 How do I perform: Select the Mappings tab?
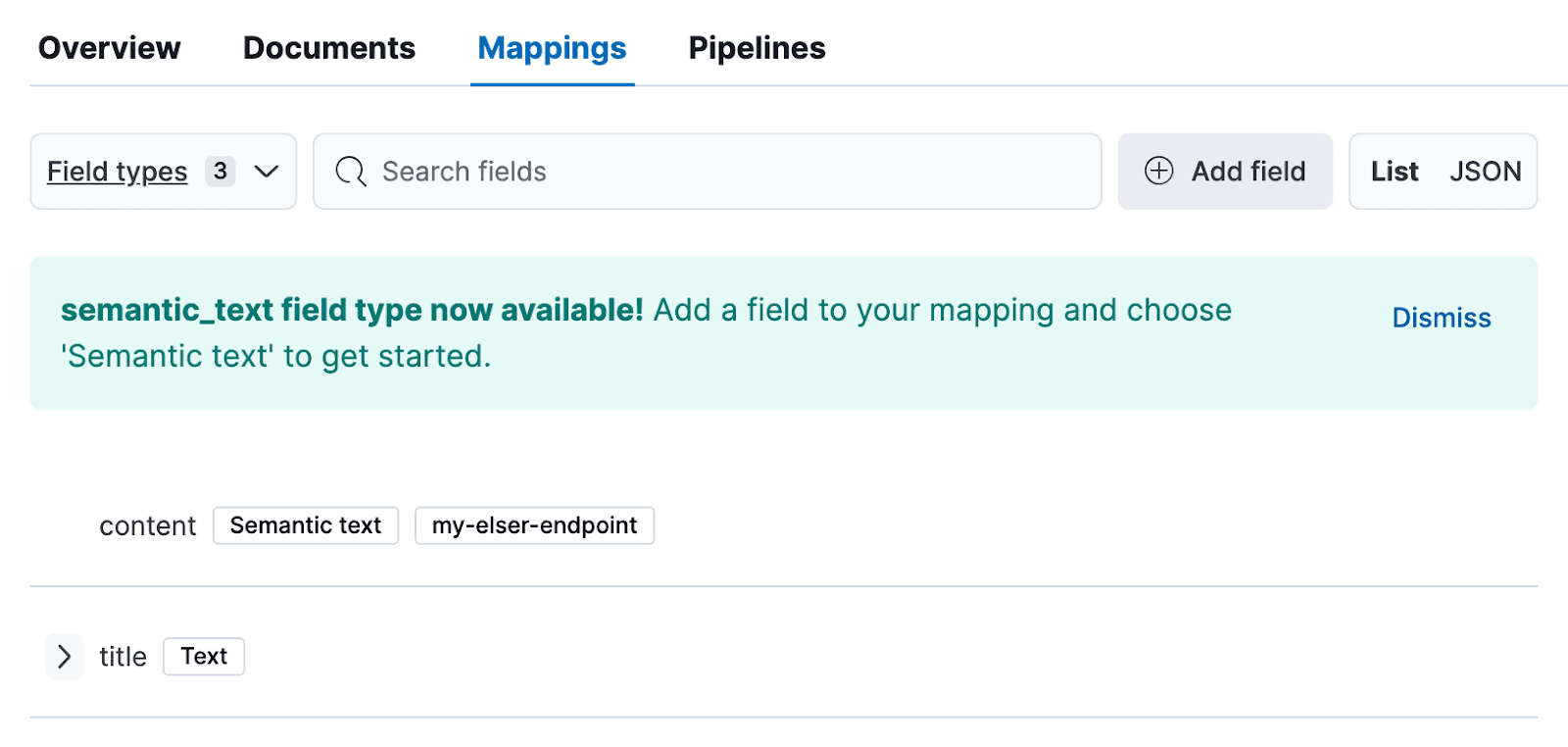pos(552,48)
